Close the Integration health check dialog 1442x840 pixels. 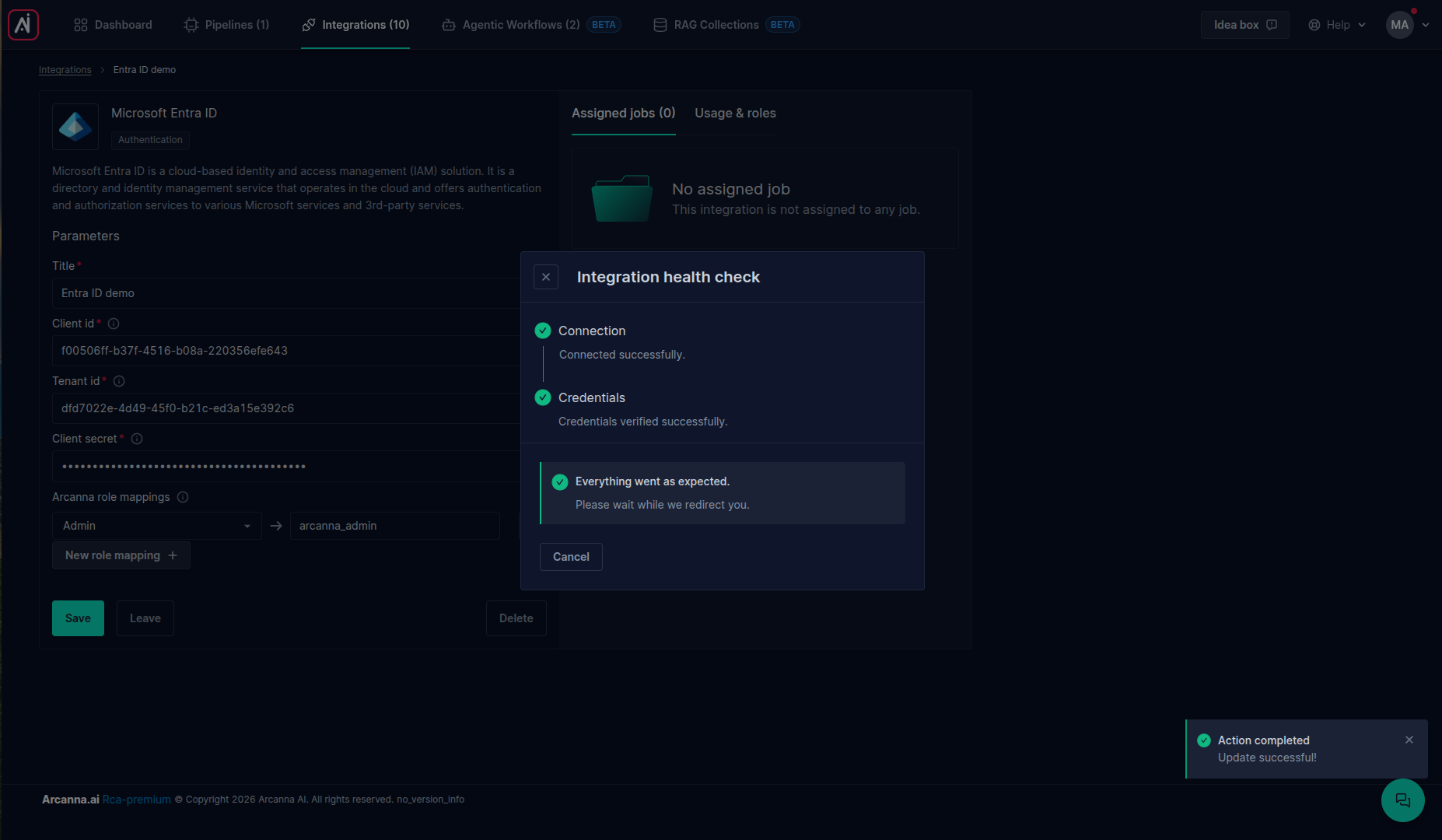click(x=546, y=277)
